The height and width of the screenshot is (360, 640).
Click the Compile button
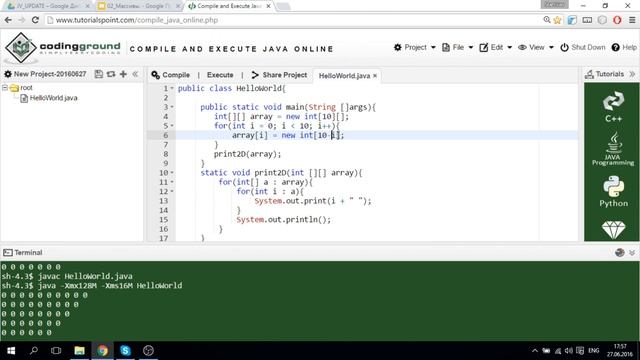point(171,75)
